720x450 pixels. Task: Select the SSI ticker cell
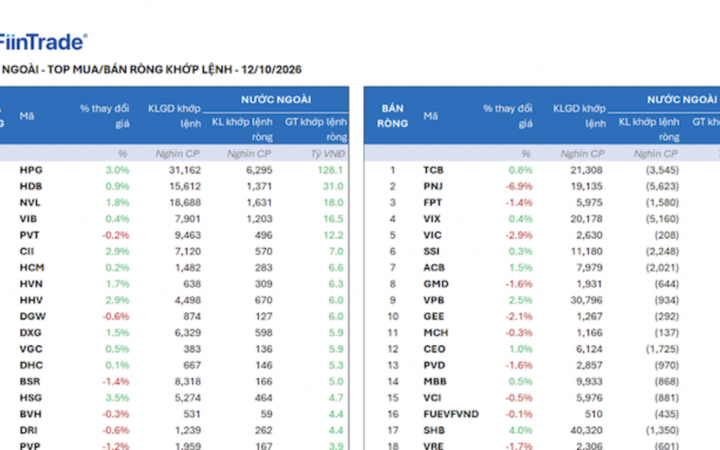(431, 252)
